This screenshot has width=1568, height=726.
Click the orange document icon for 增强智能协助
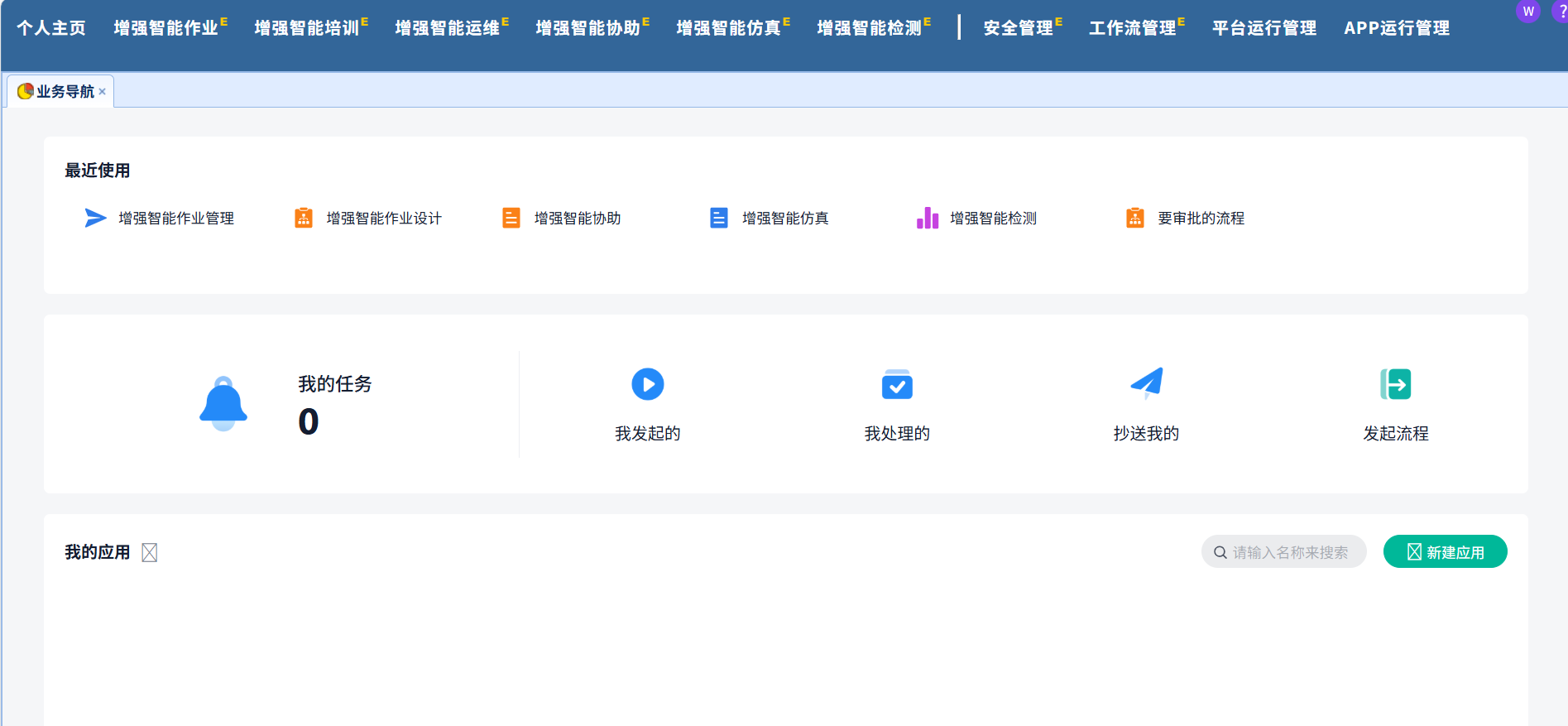(511, 218)
